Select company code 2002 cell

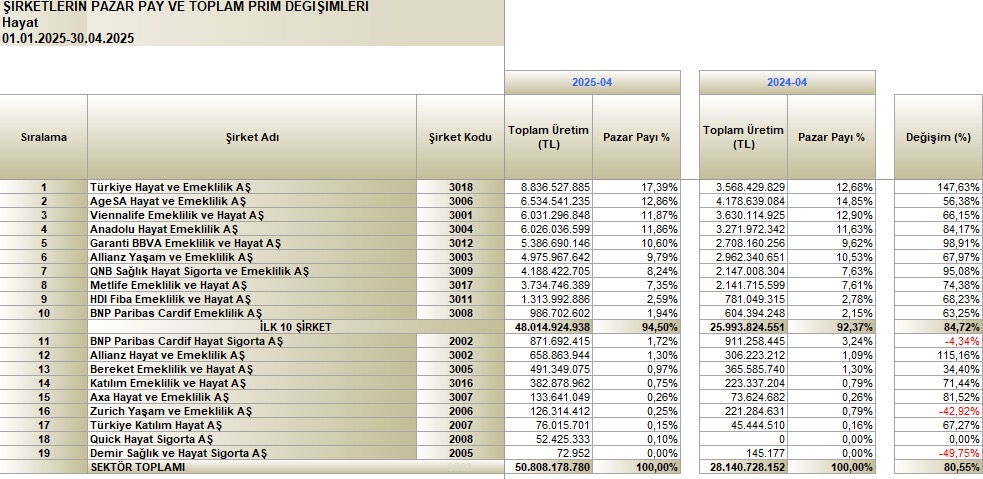(460, 341)
